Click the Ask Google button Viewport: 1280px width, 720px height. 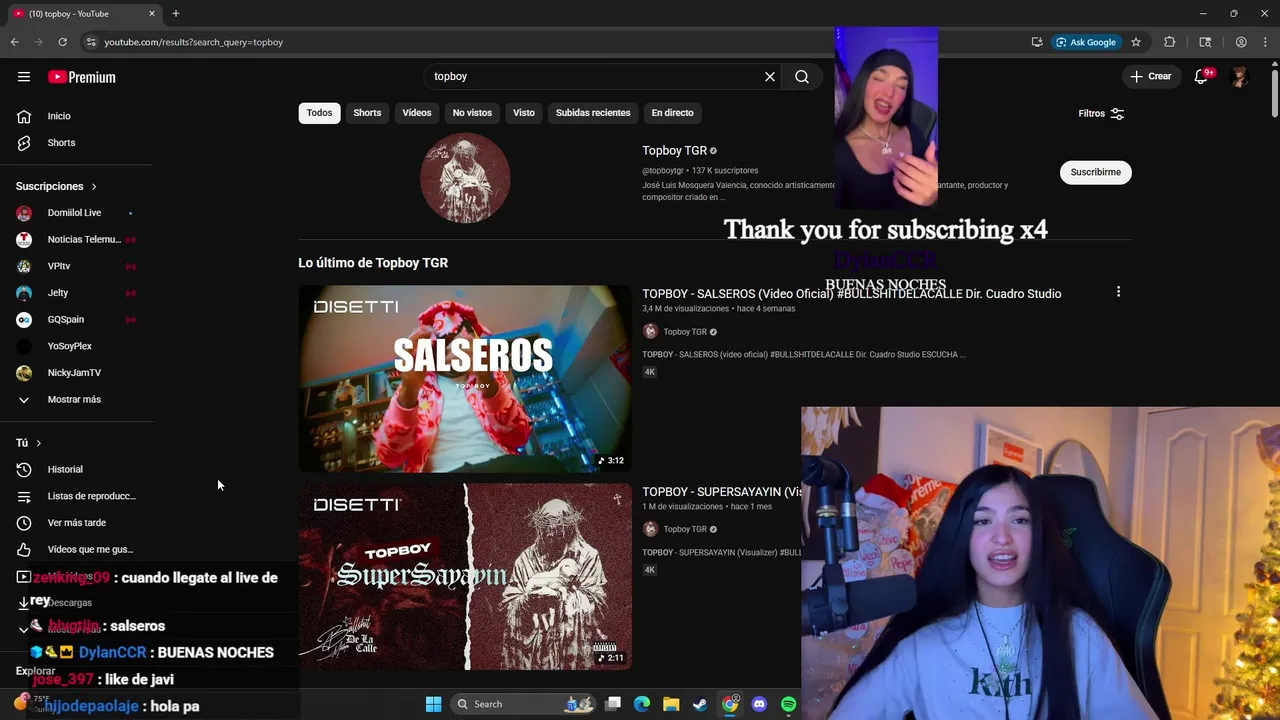(x=1087, y=42)
